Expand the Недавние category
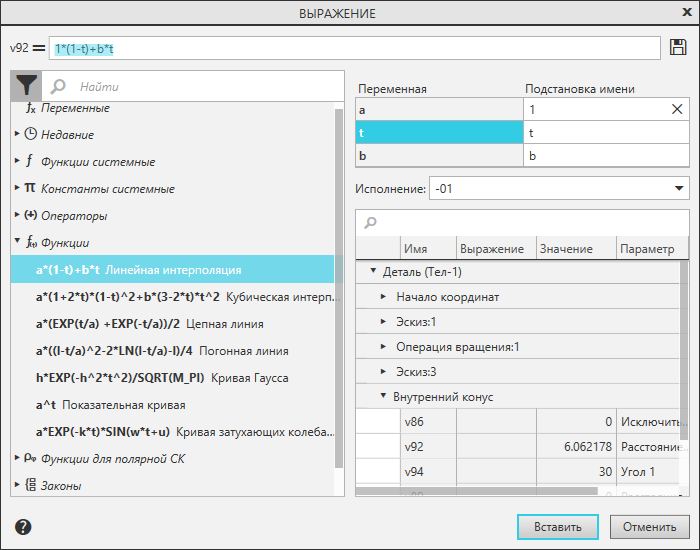This screenshot has width=700, height=550. click(17, 134)
